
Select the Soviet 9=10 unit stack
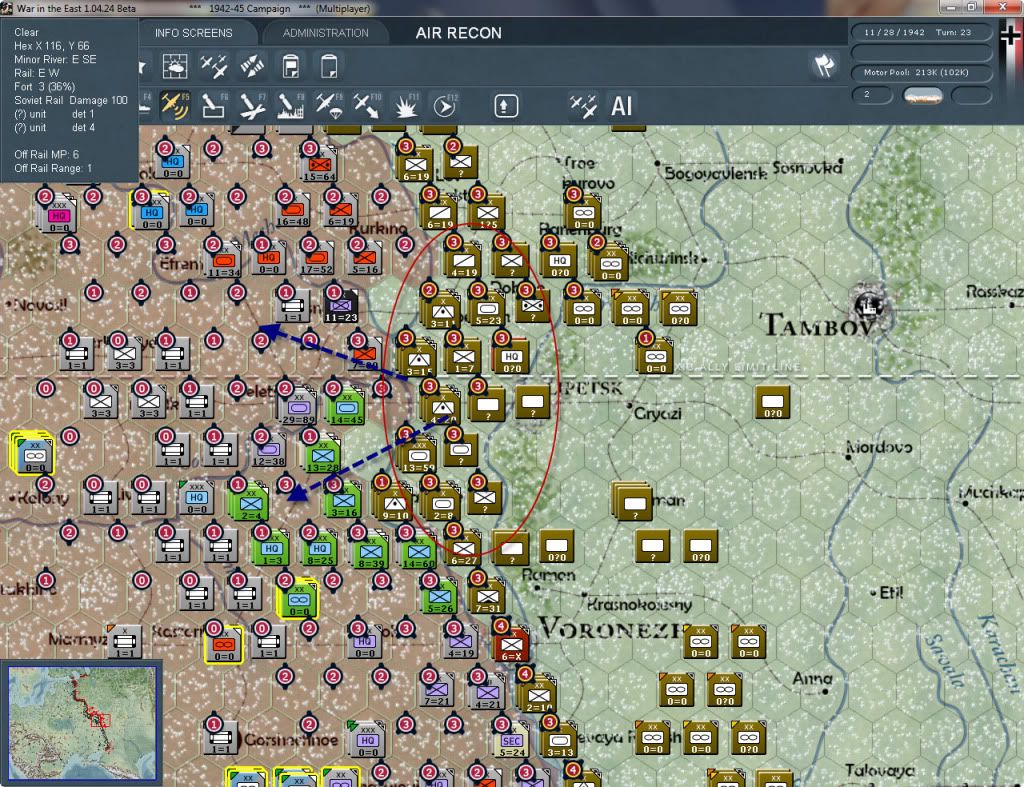(394, 504)
